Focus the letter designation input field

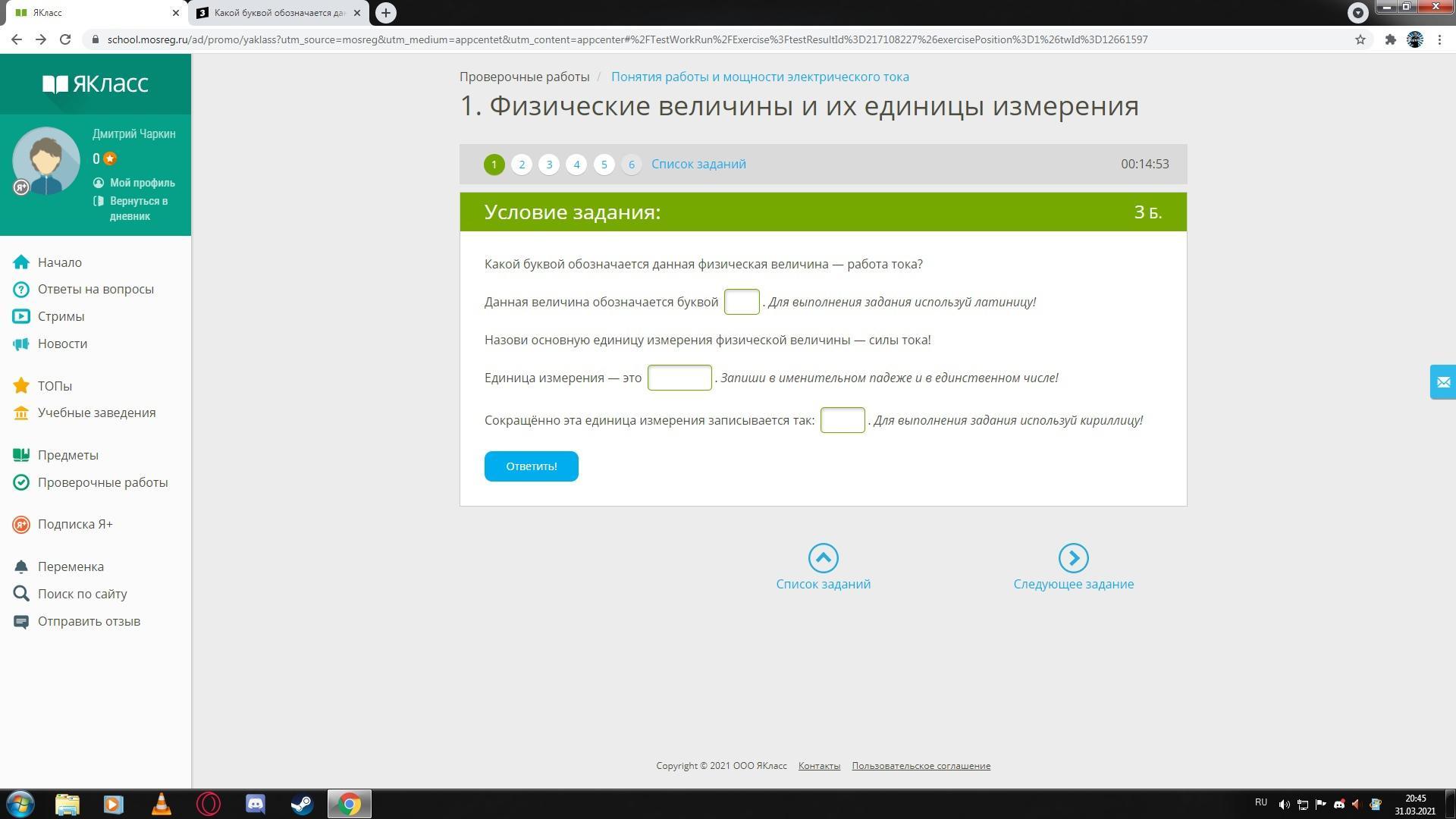[x=741, y=302]
